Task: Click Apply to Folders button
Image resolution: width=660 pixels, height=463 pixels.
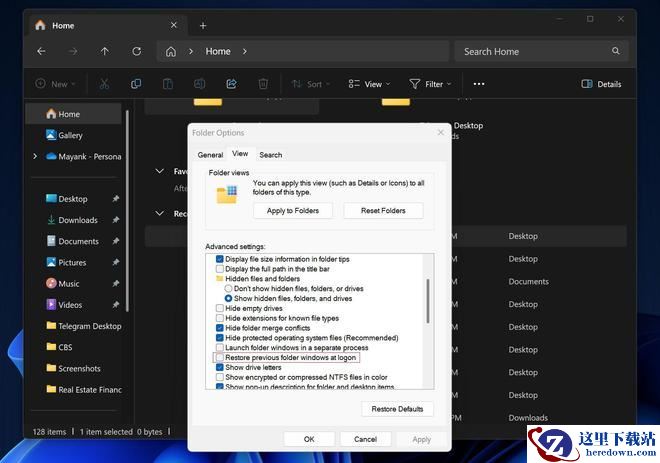Action: coord(293,210)
